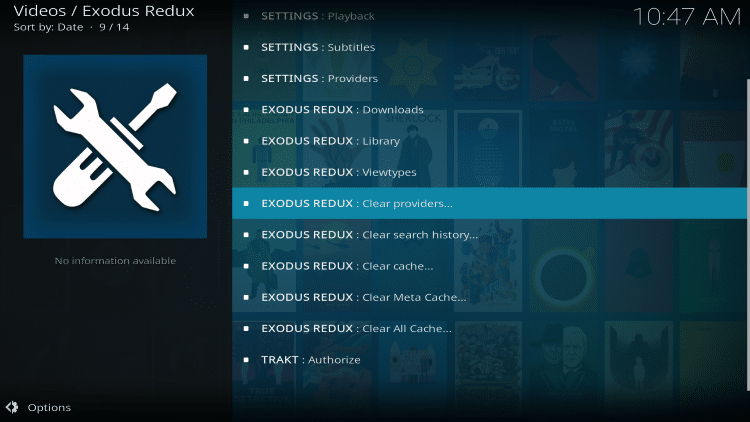Open SETTINGS : Playback entry

tap(489, 16)
